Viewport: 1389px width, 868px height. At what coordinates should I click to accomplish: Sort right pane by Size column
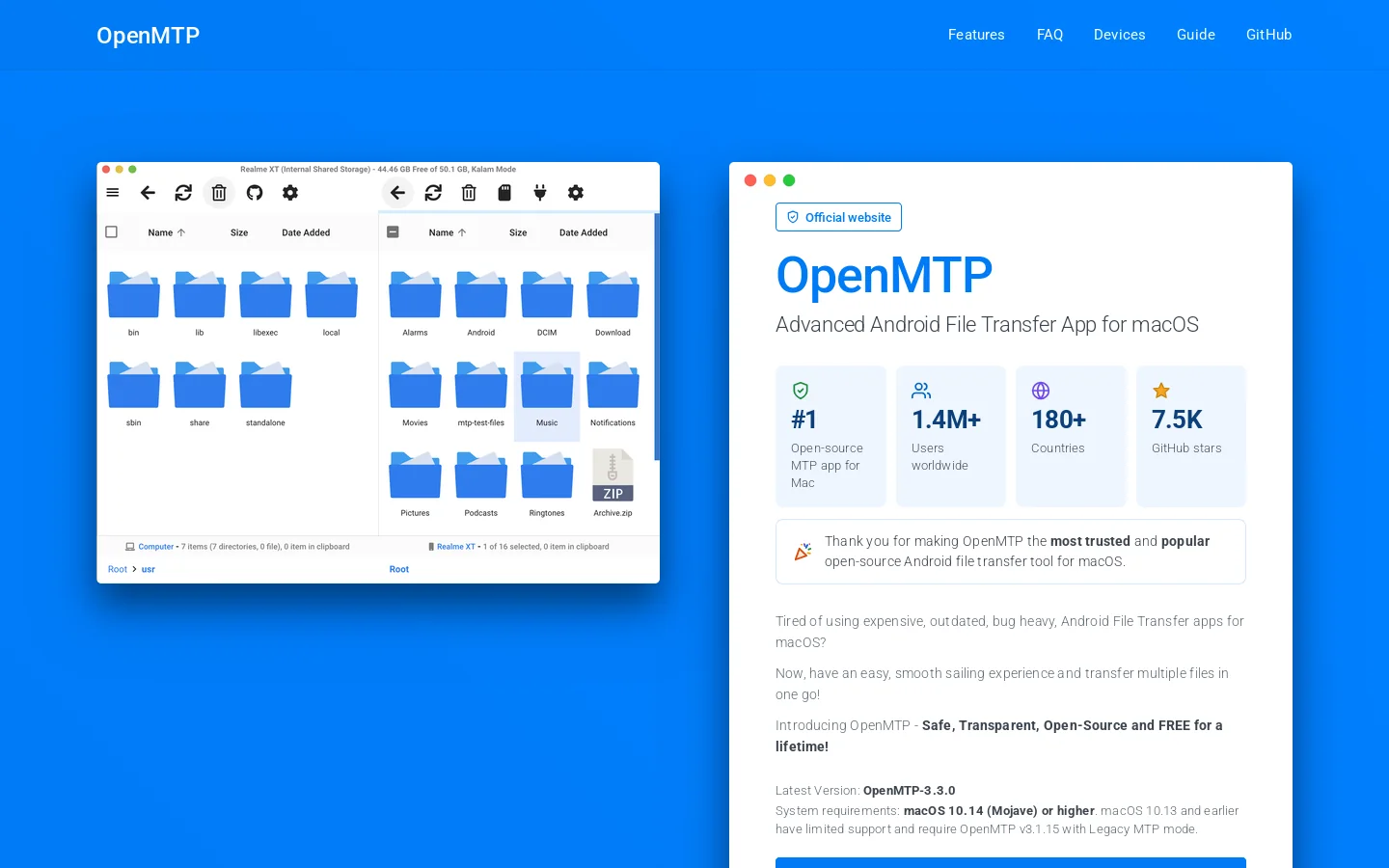(x=518, y=232)
